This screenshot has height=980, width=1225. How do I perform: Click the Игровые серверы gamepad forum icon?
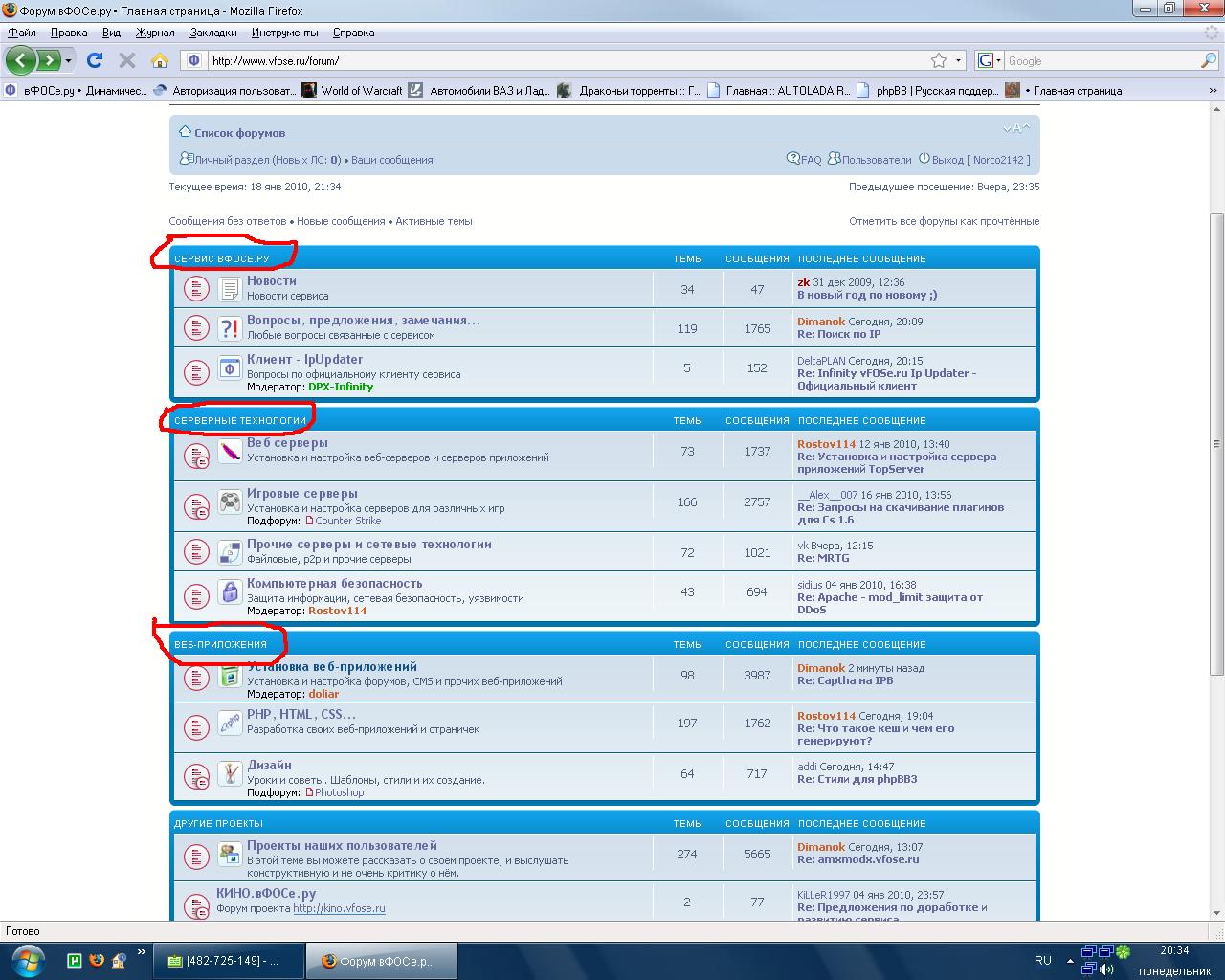230,501
